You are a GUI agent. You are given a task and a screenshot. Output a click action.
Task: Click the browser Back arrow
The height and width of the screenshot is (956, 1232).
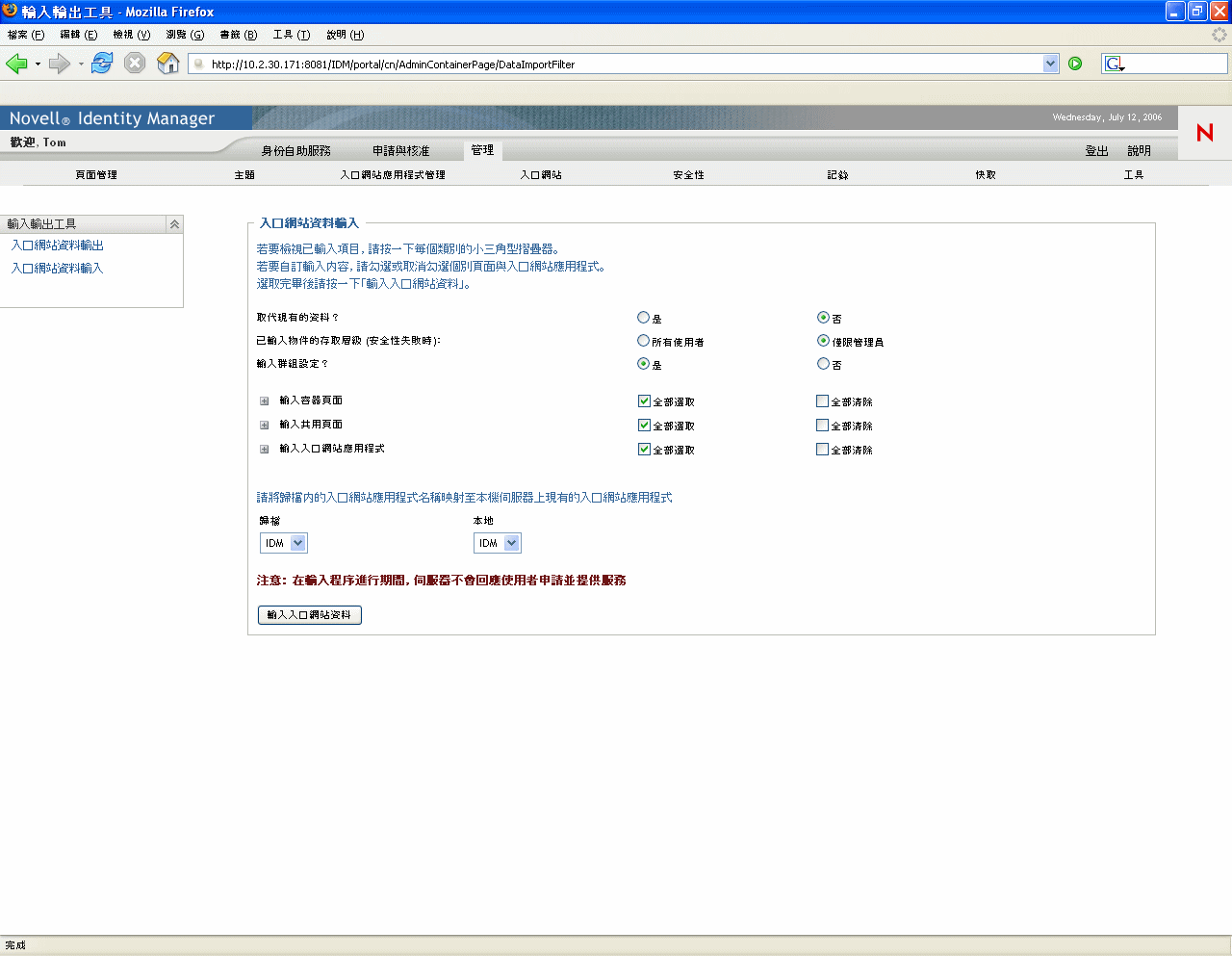click(x=16, y=64)
